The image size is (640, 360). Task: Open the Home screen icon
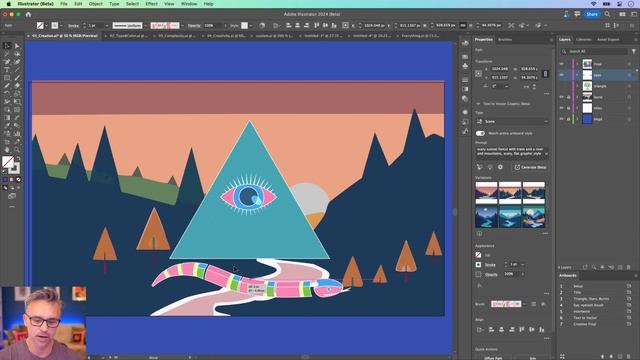(x=28, y=14)
